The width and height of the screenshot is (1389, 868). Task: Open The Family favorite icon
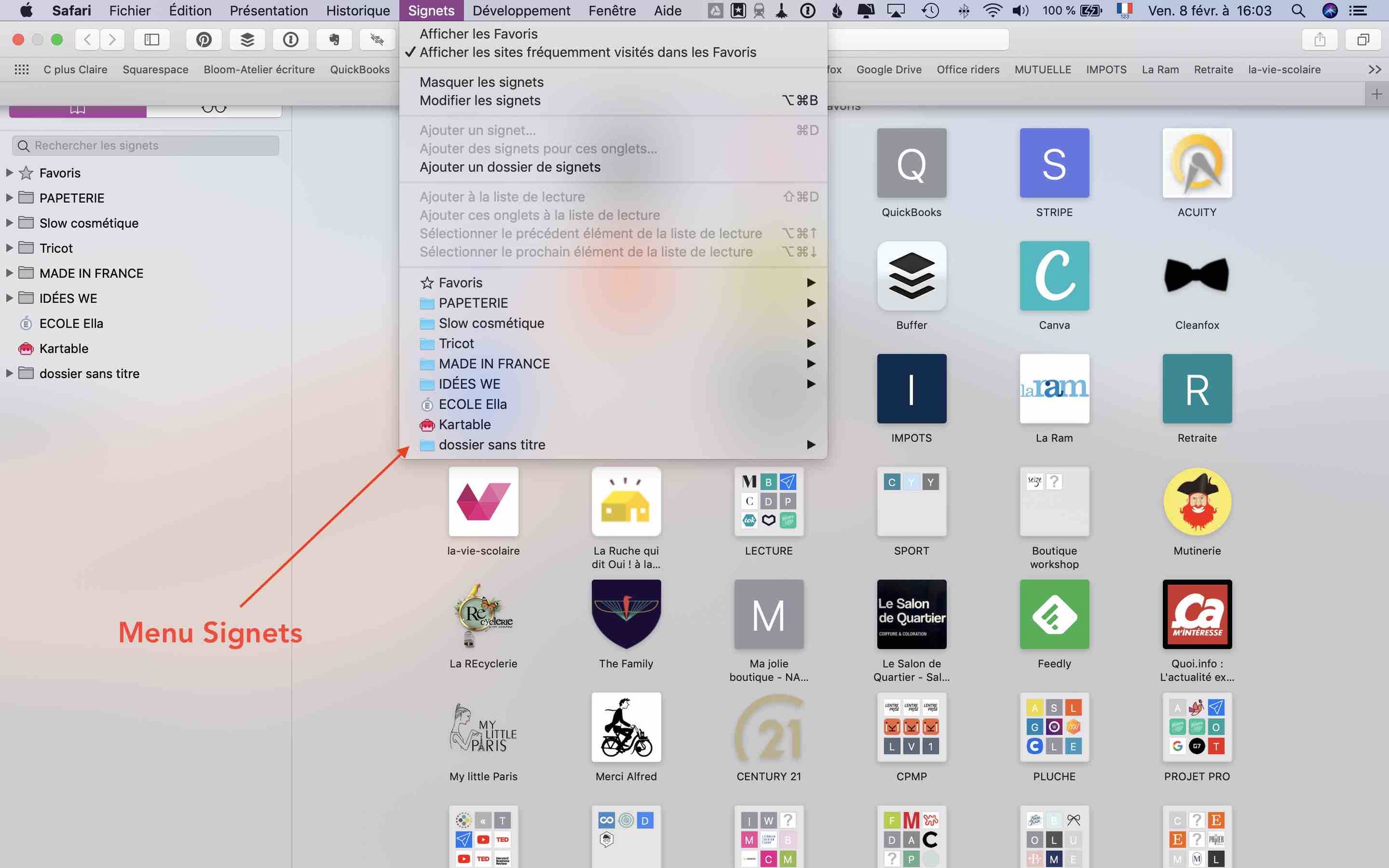pos(626,614)
